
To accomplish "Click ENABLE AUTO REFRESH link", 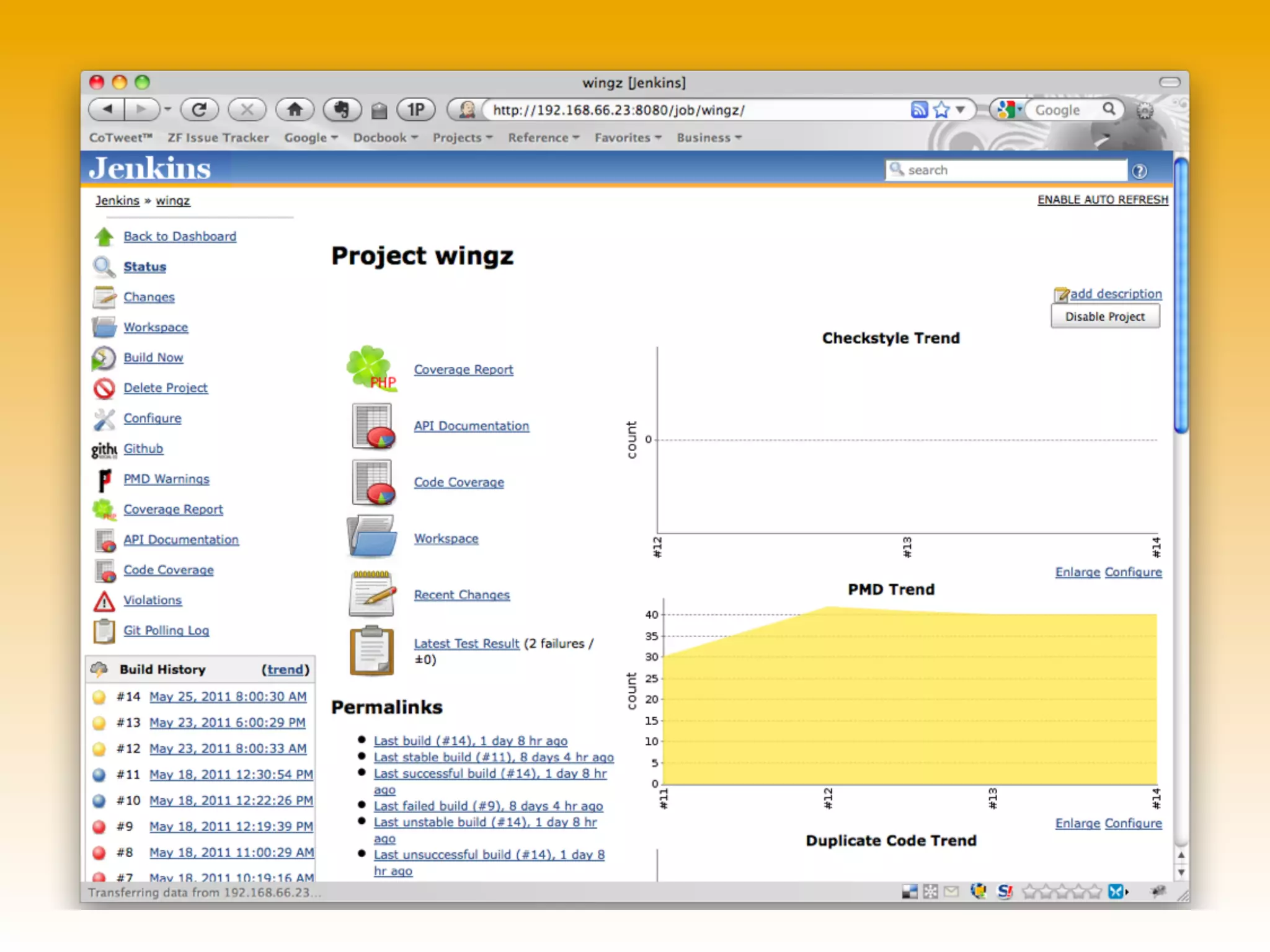I will click(1103, 200).
